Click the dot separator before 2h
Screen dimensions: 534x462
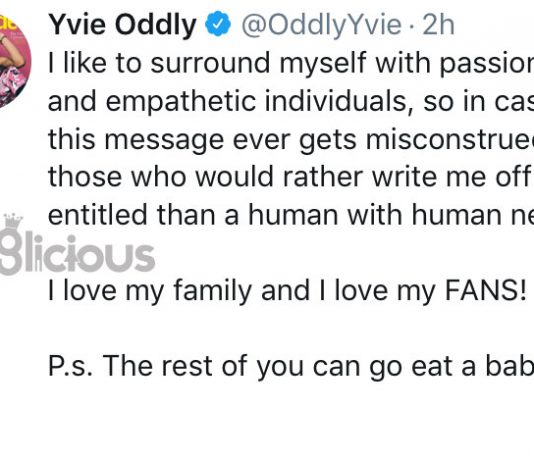412,26
